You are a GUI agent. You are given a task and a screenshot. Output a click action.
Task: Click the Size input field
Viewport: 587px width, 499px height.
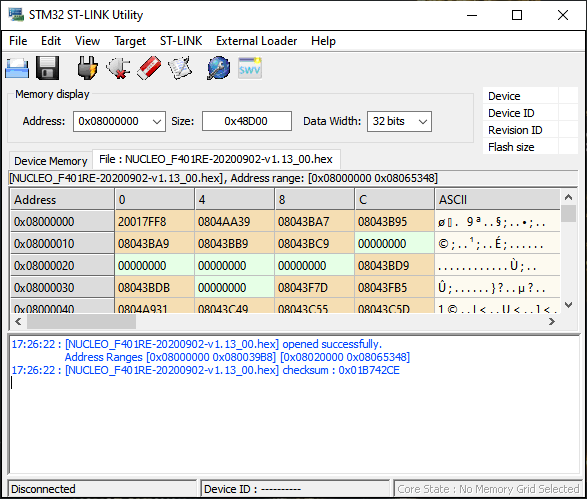[247, 121]
